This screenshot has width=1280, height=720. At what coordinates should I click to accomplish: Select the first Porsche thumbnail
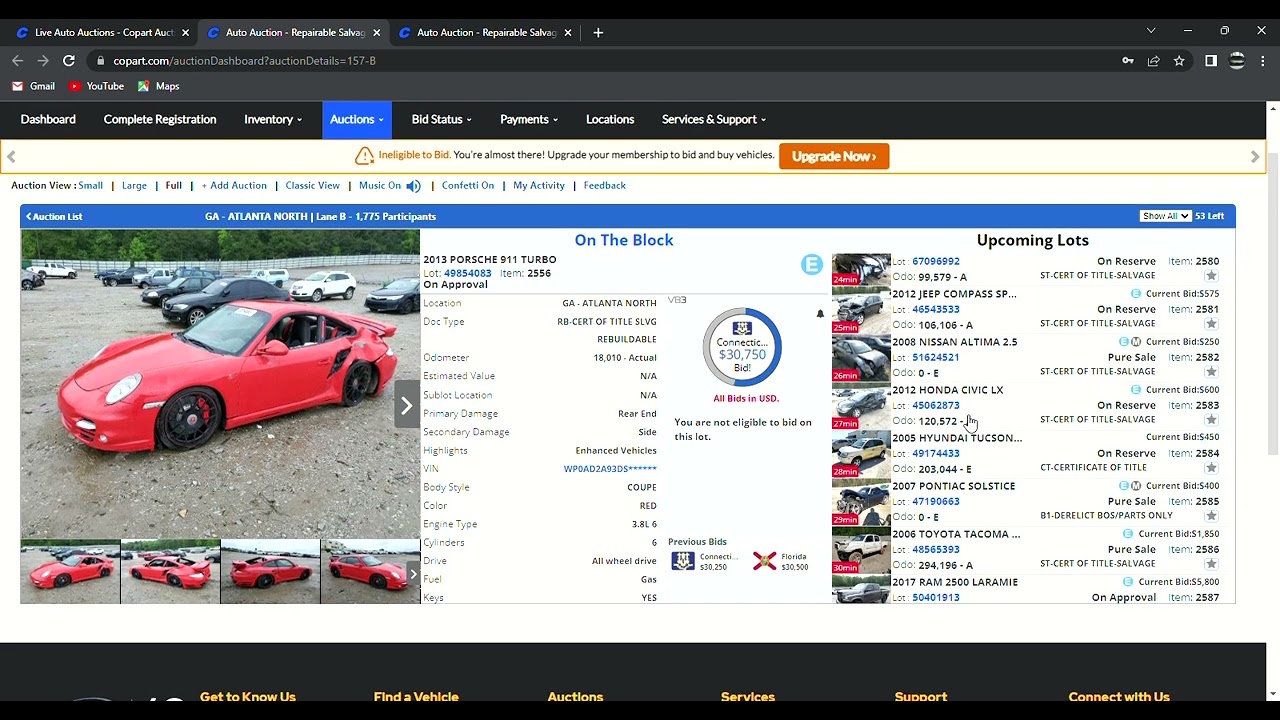tap(70, 572)
